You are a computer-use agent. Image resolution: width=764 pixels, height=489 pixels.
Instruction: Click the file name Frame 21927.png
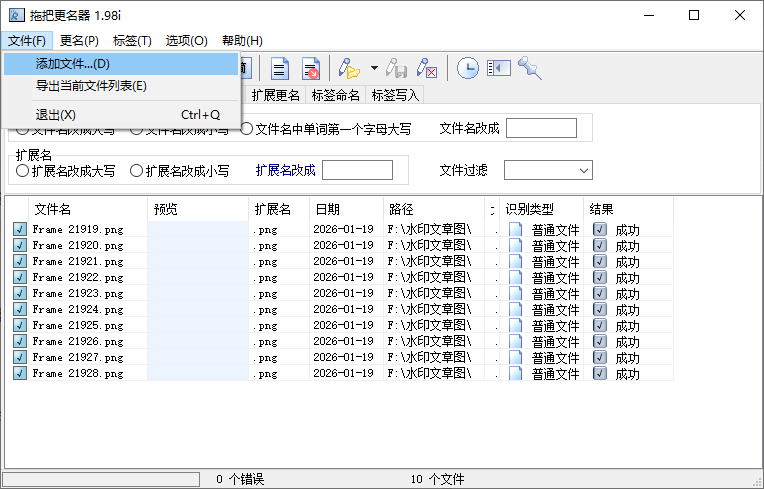(x=78, y=358)
